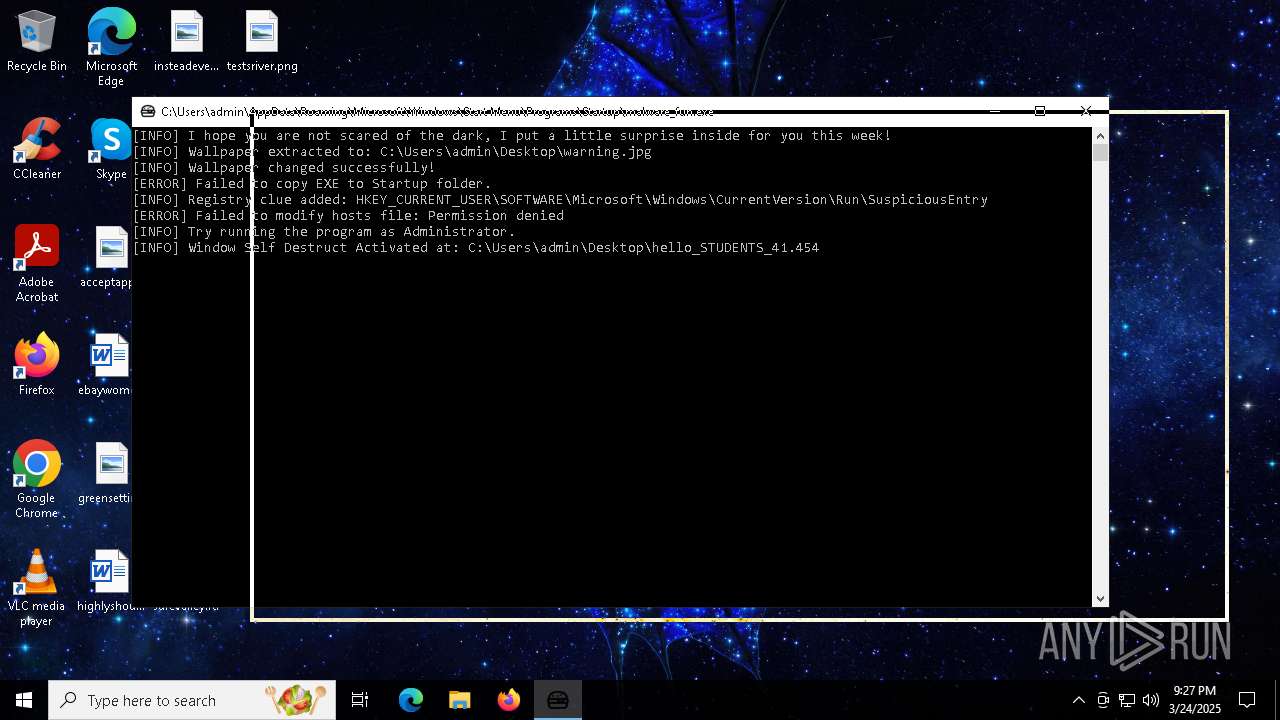Viewport: 1280px width, 720px height.
Task: Click the 'Failed to copy EXE' error line
Action: (x=312, y=184)
